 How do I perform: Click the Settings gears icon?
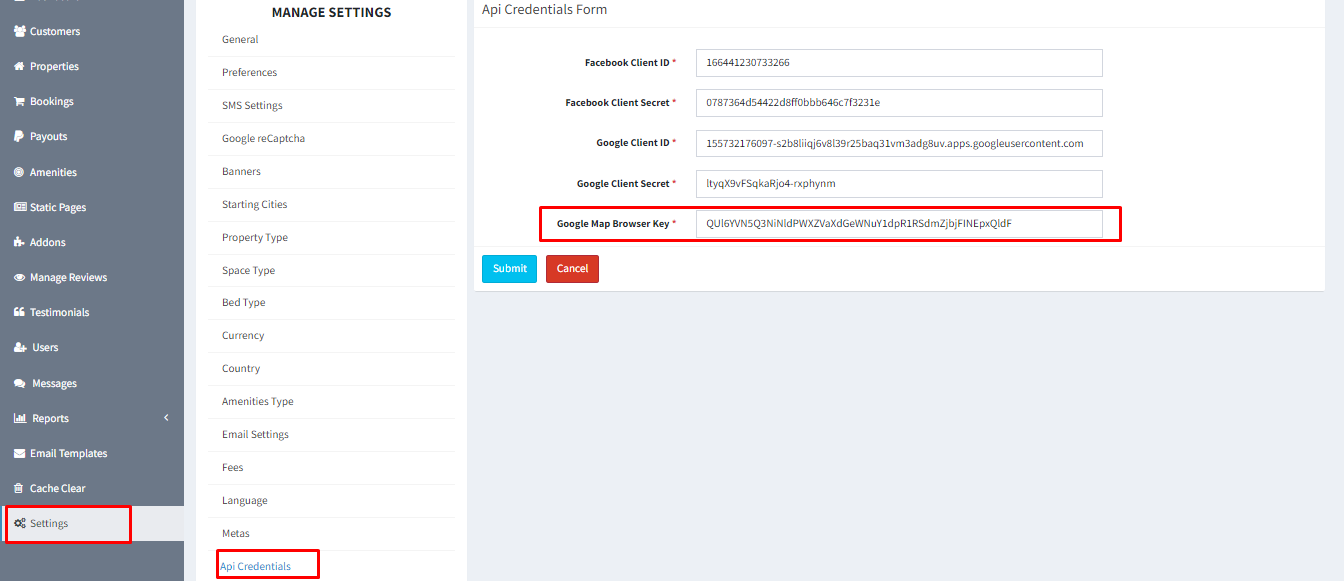click(x=20, y=524)
